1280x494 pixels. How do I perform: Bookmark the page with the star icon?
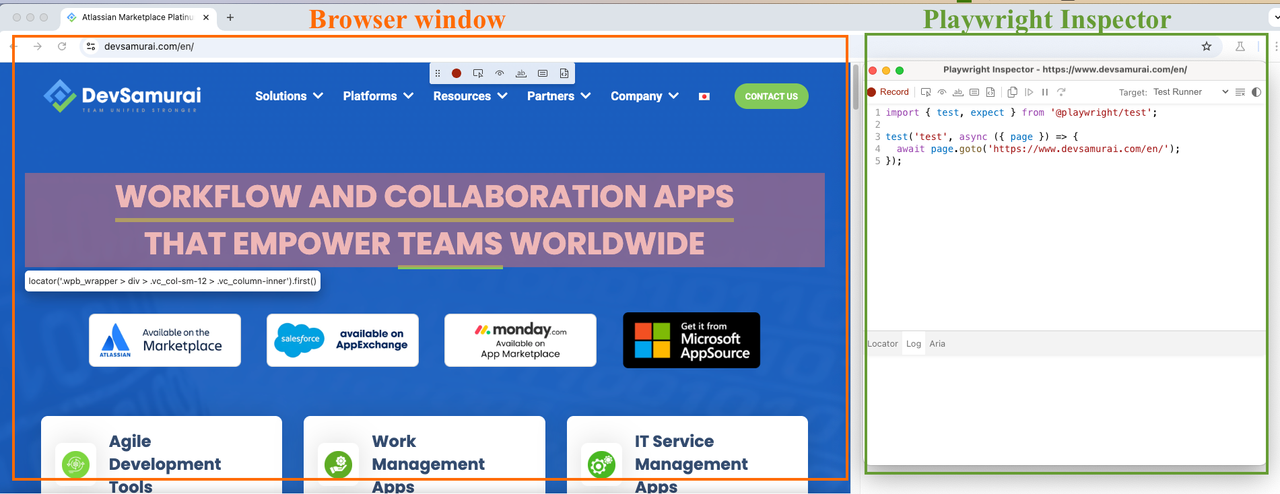point(1207,46)
